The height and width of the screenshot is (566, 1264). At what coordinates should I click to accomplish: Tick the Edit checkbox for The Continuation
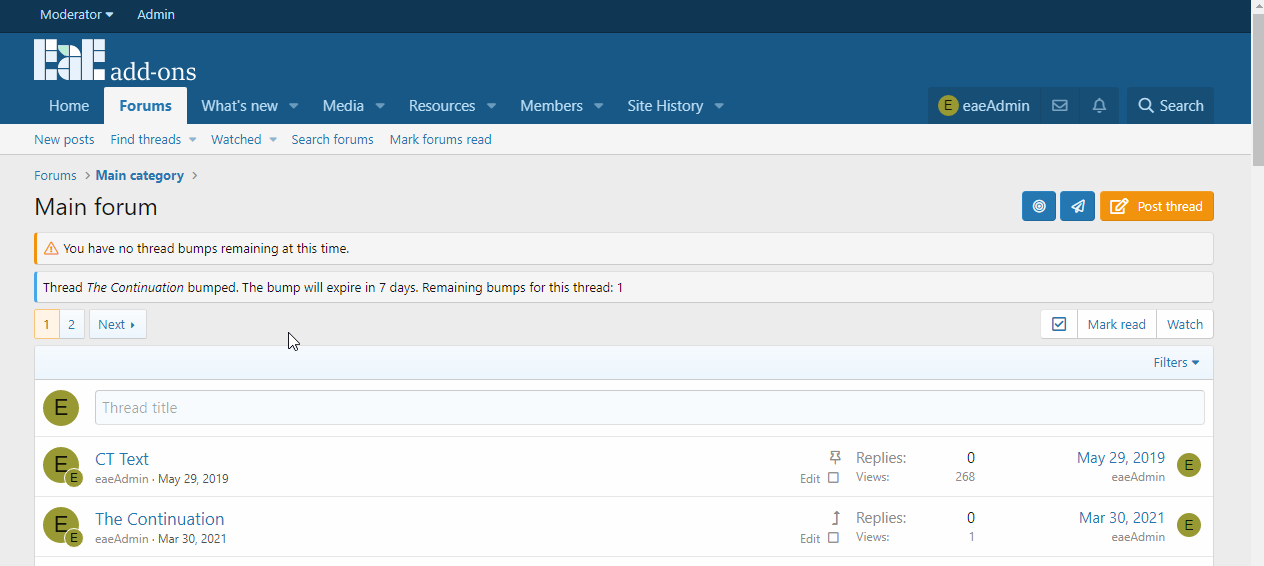click(834, 538)
